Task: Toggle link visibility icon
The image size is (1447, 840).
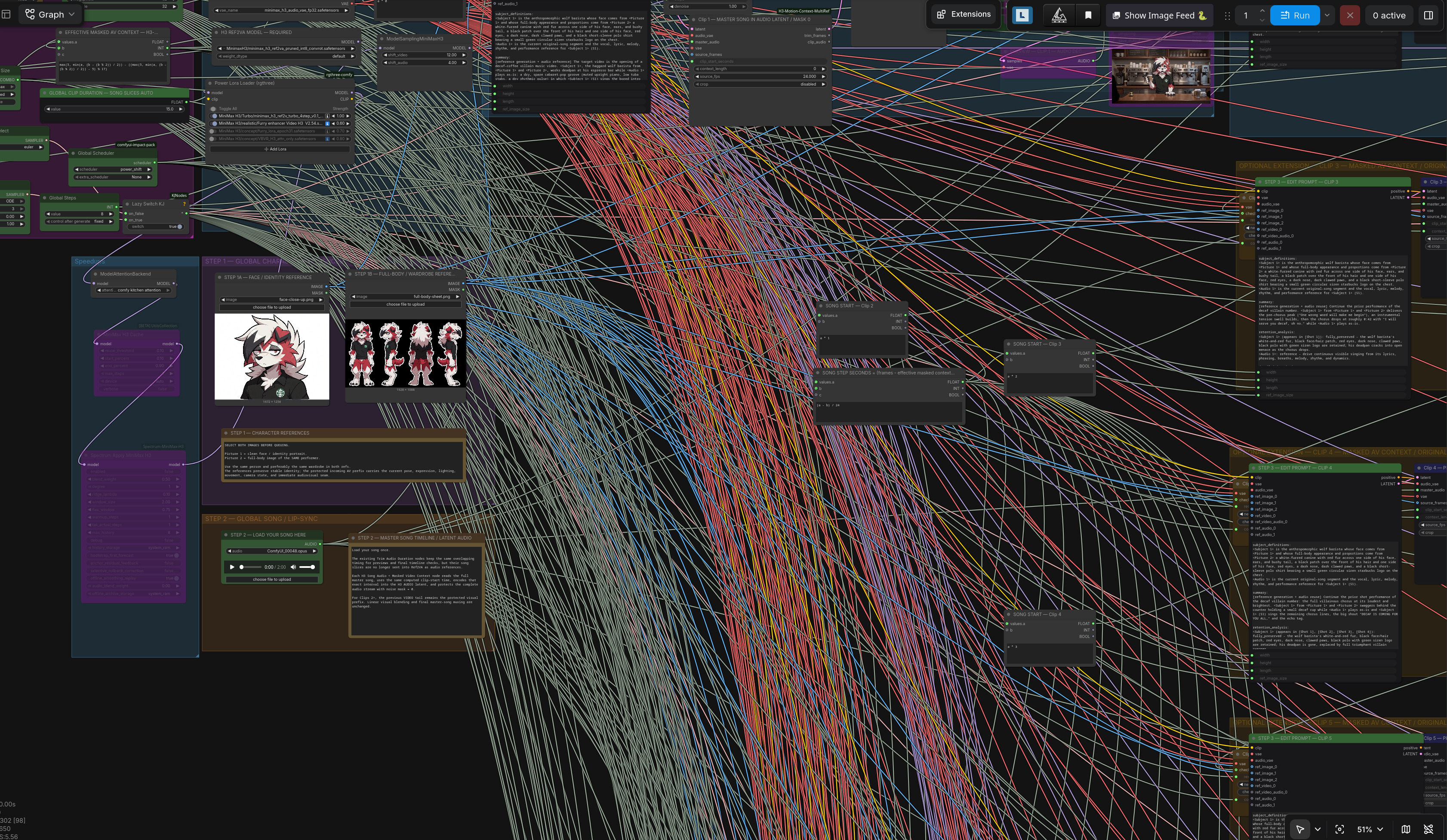Action: pos(1429,829)
